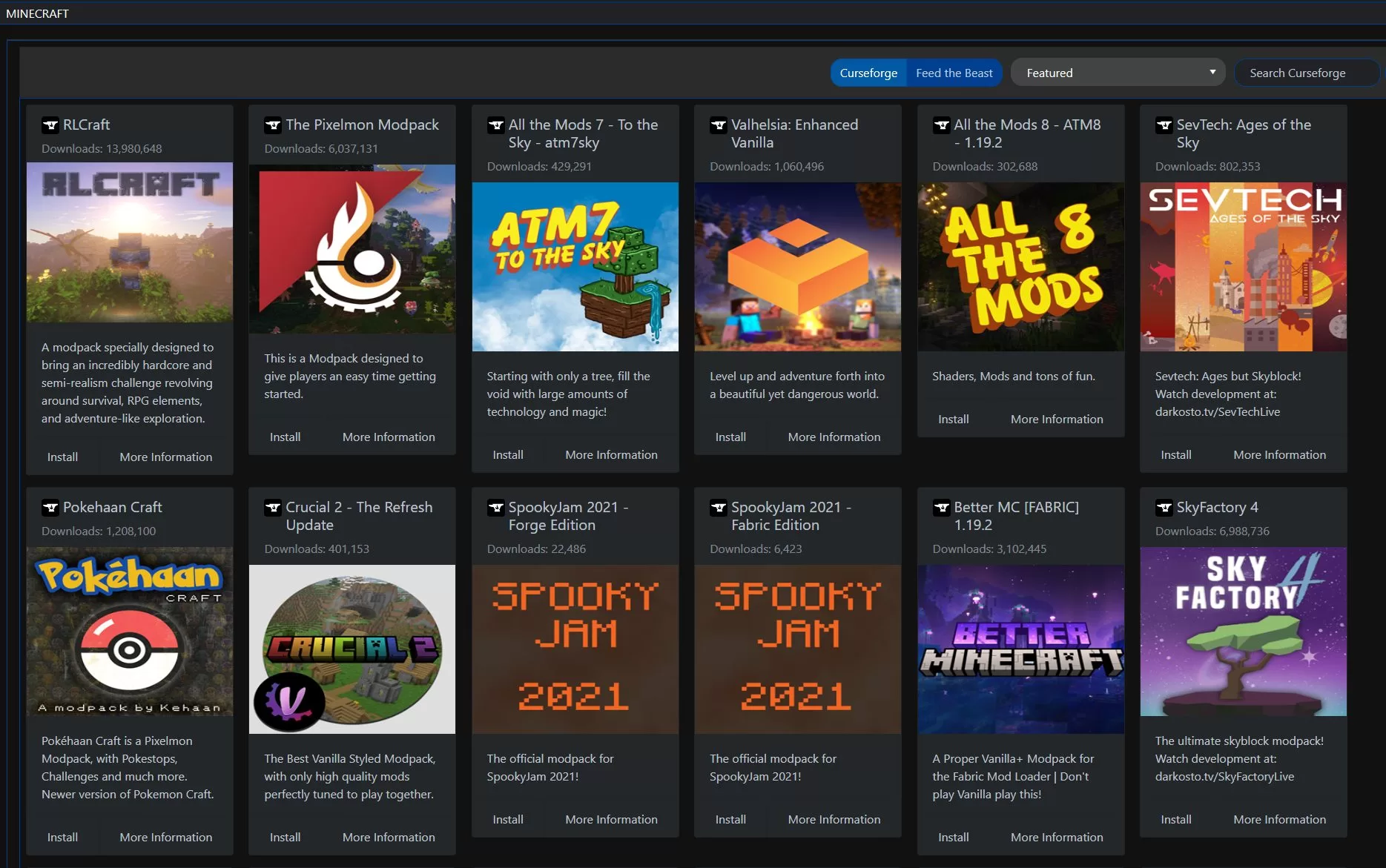
Task: Click the RLCraft cover thumbnail
Action: (130, 242)
